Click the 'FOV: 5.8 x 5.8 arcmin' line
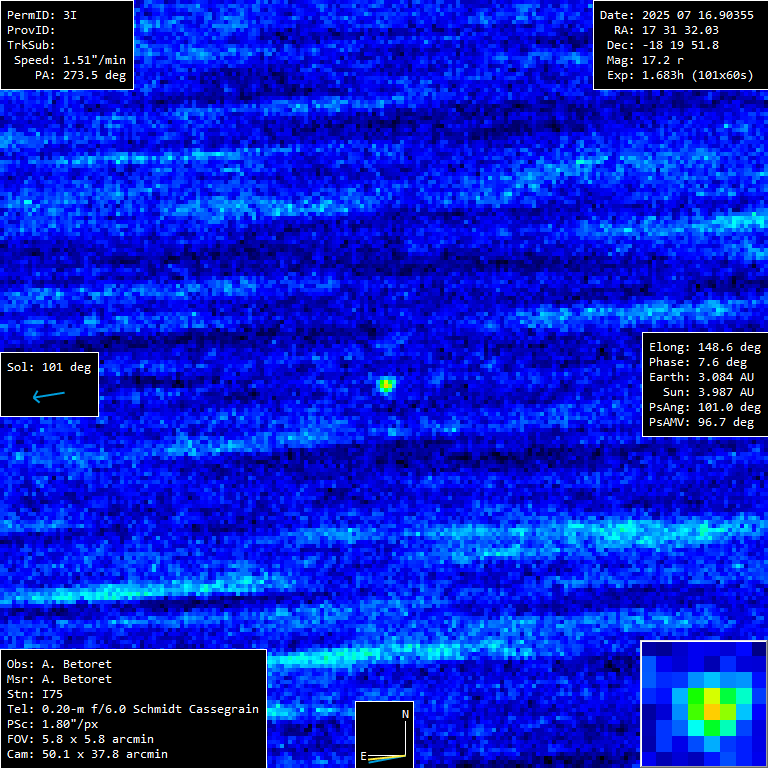The width and height of the screenshot is (768, 768). click(80, 740)
